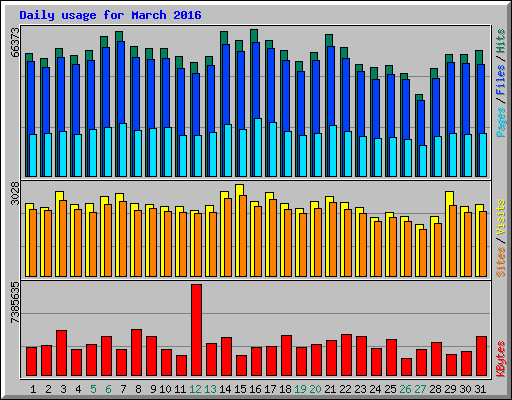Viewport: 512px width, 400px height.
Task: Select green weekend day 6 label
Action: click(x=108, y=389)
